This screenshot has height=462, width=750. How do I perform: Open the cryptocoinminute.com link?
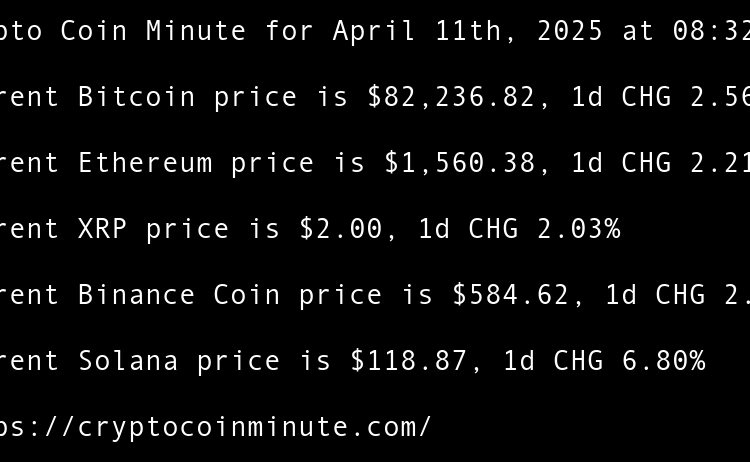click(x=215, y=427)
